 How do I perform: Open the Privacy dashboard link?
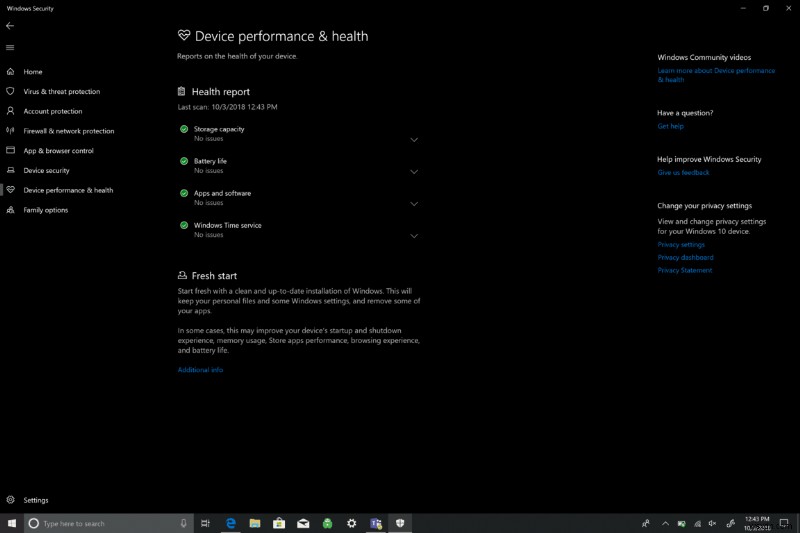click(x=685, y=258)
